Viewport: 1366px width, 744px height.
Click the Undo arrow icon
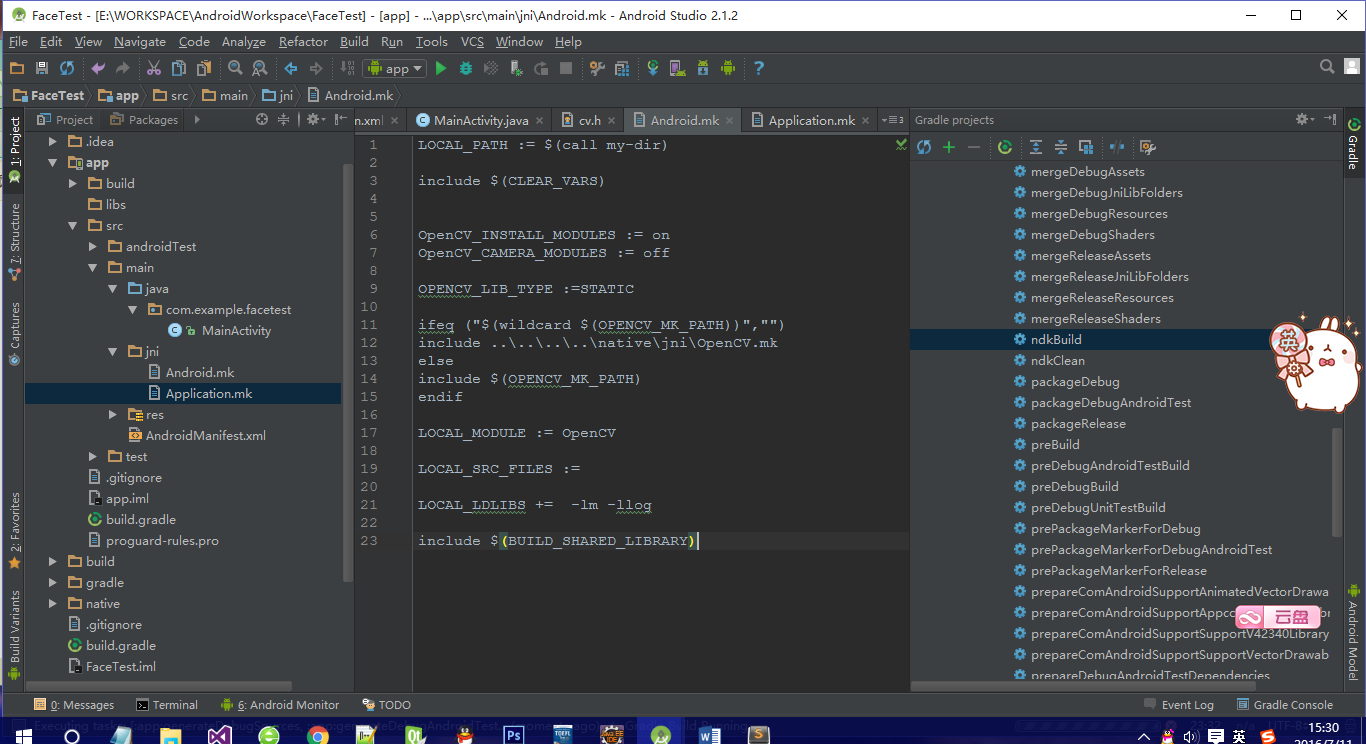(98, 68)
